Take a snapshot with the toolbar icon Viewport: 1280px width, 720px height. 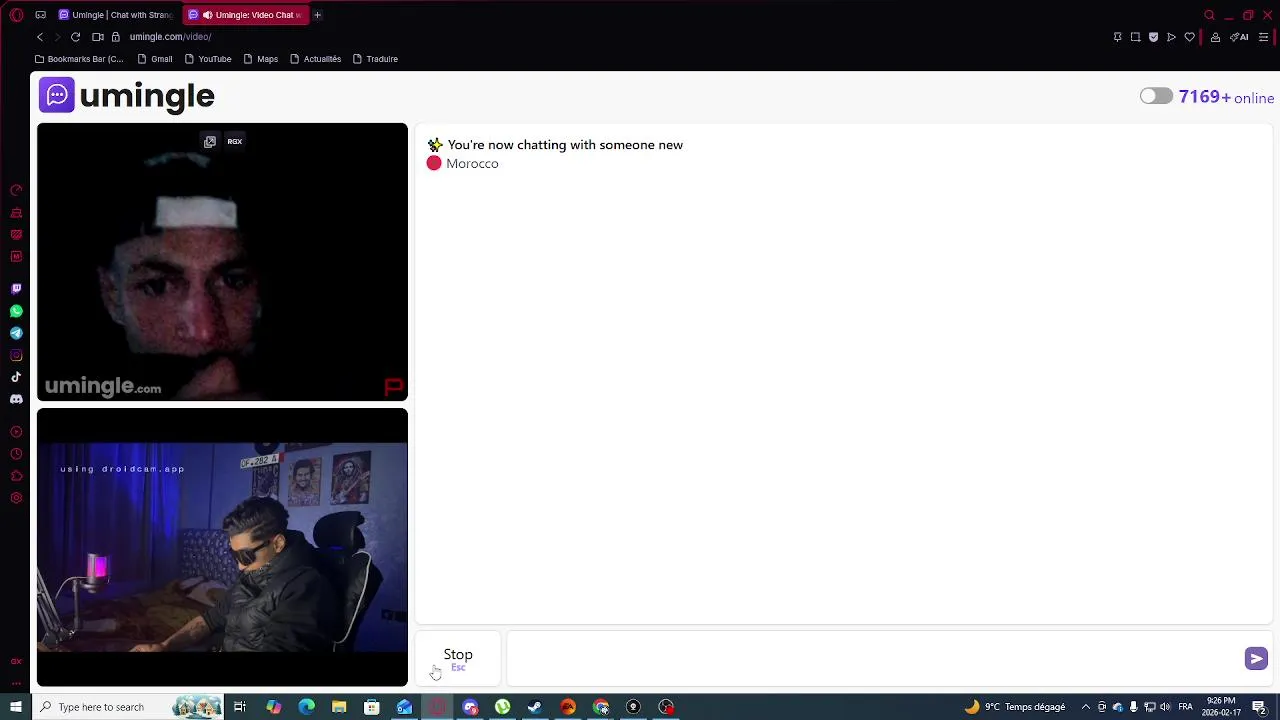click(x=1135, y=37)
